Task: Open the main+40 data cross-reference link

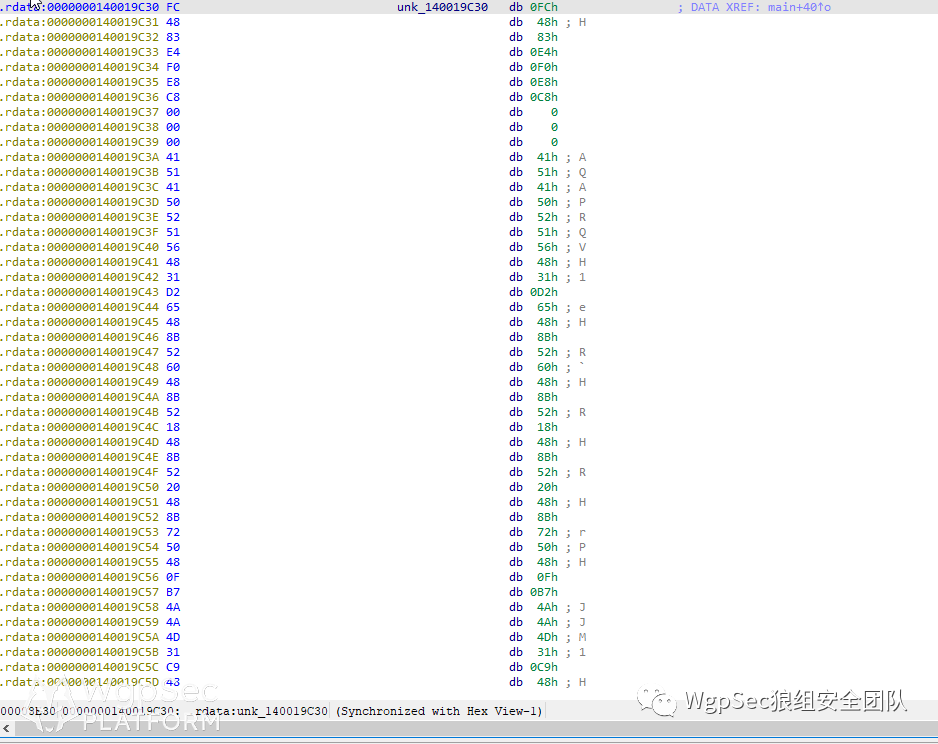Action: coord(799,7)
